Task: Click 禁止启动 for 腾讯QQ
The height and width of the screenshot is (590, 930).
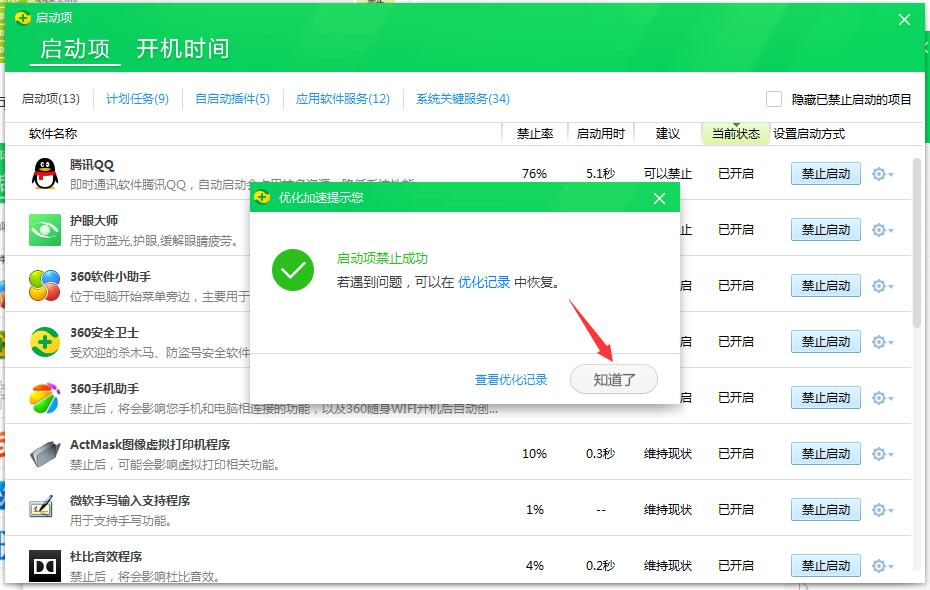Action: [826, 174]
